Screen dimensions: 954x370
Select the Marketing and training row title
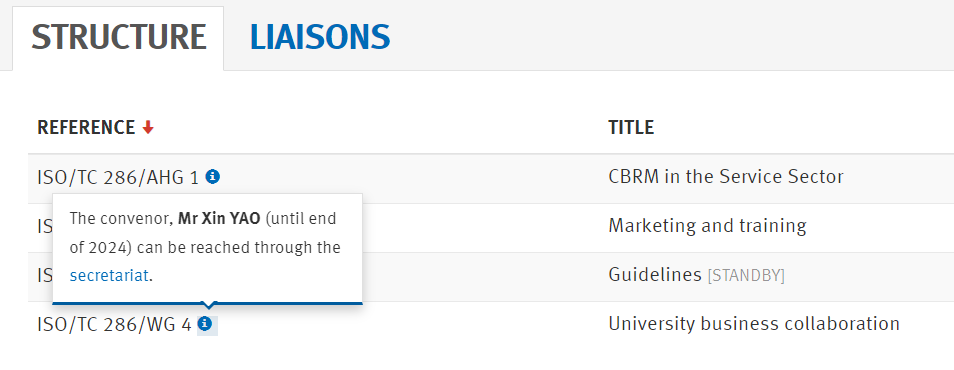coord(707,226)
